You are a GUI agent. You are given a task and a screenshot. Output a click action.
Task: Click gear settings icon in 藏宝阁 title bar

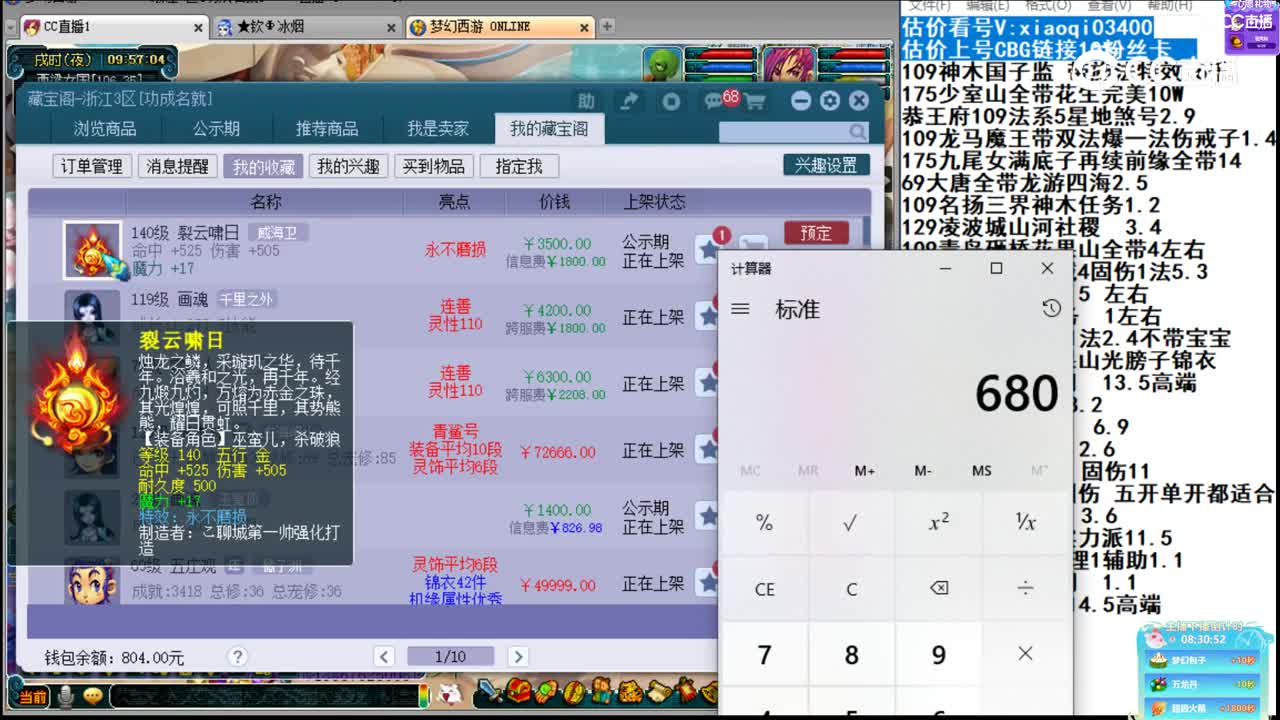[x=830, y=101]
